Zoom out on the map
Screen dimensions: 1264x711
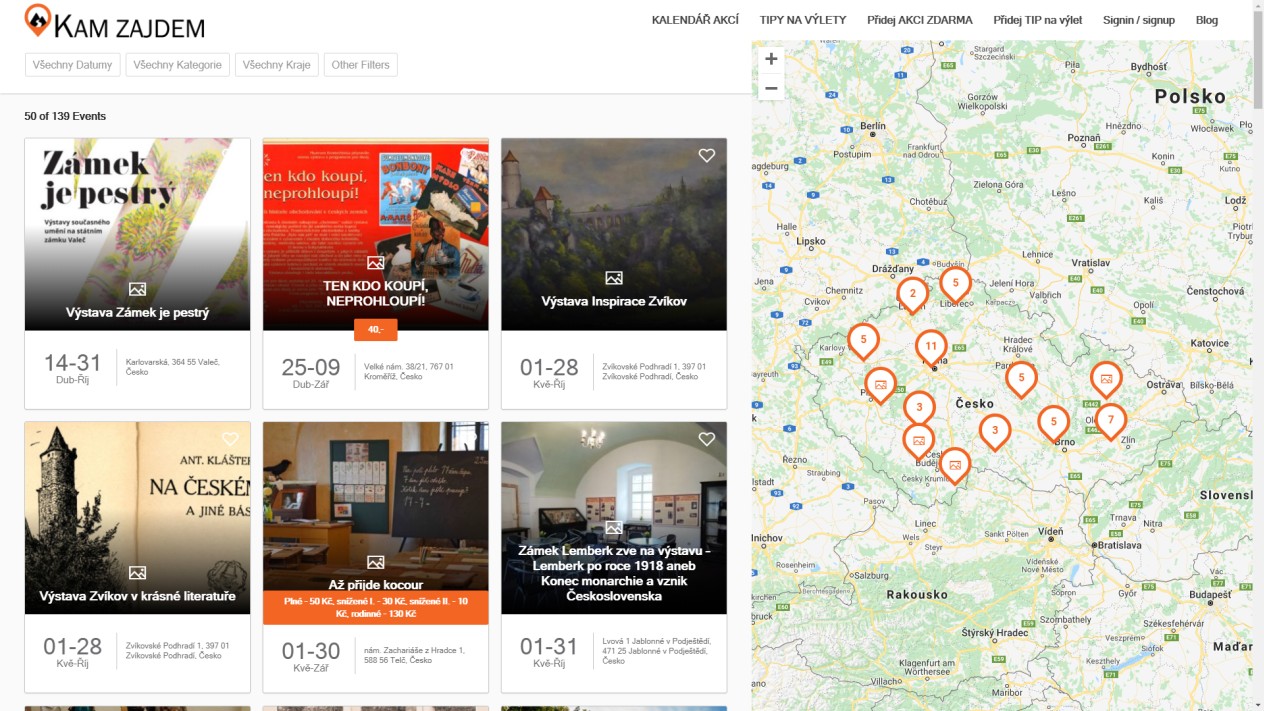[771, 88]
